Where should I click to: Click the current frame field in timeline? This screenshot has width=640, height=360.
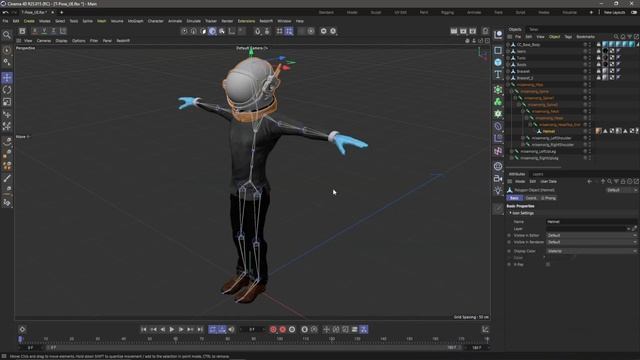pos(252,329)
